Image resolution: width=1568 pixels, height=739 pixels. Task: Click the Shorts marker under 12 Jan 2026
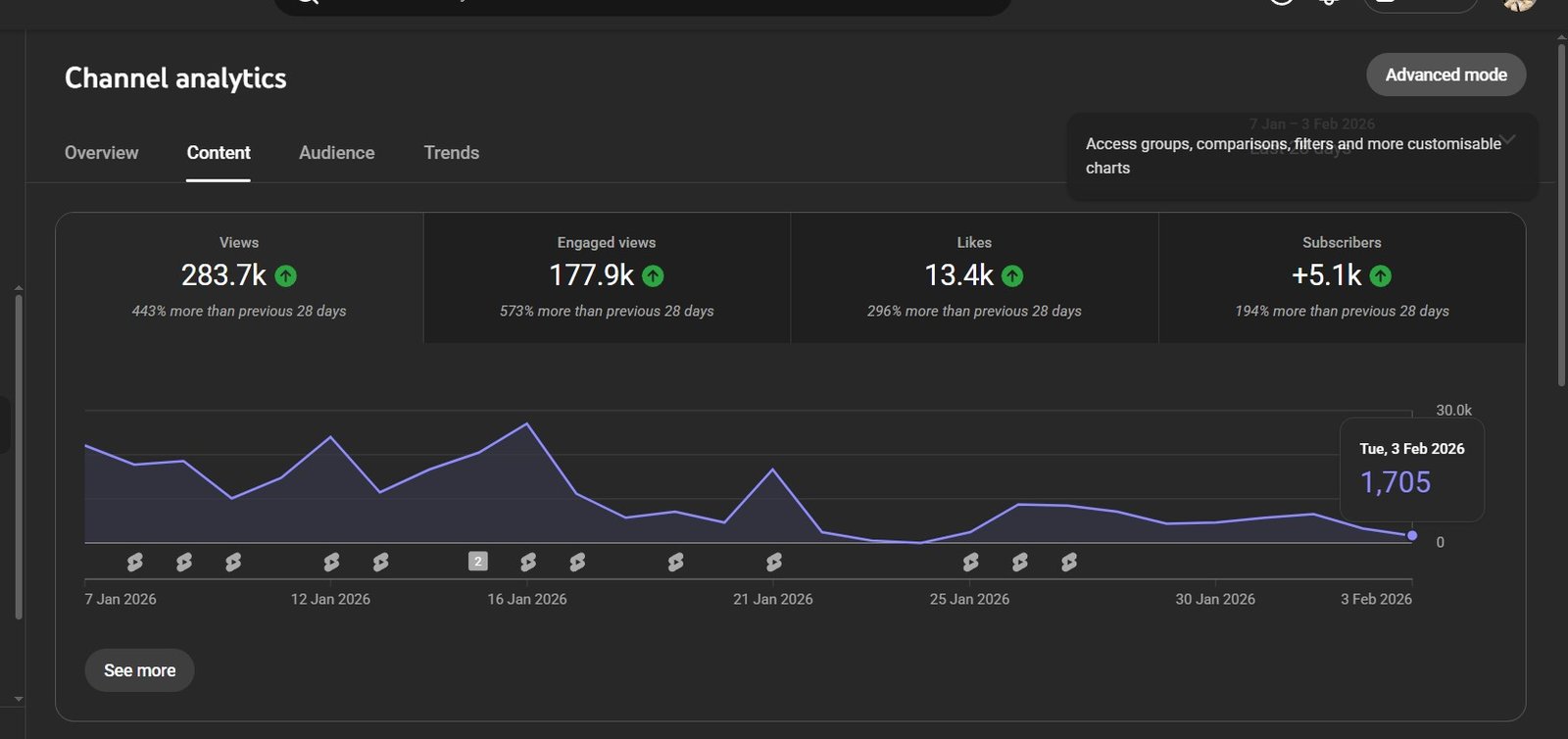coord(331,562)
